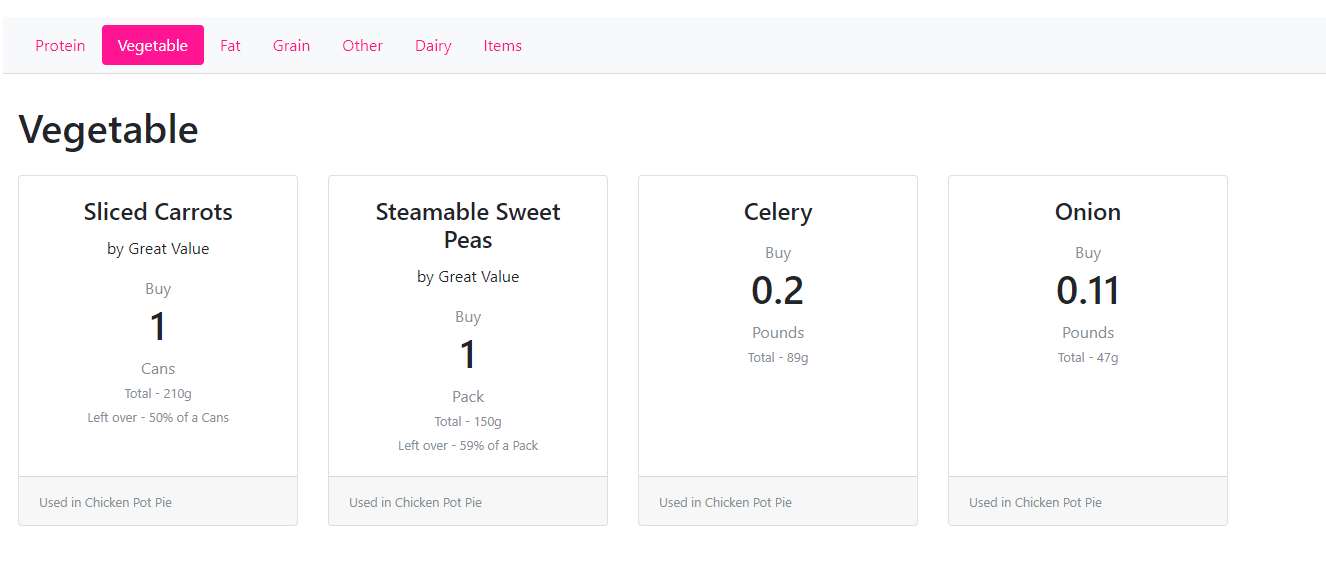1326x567 pixels.
Task: View the Items tab
Action: [502, 46]
